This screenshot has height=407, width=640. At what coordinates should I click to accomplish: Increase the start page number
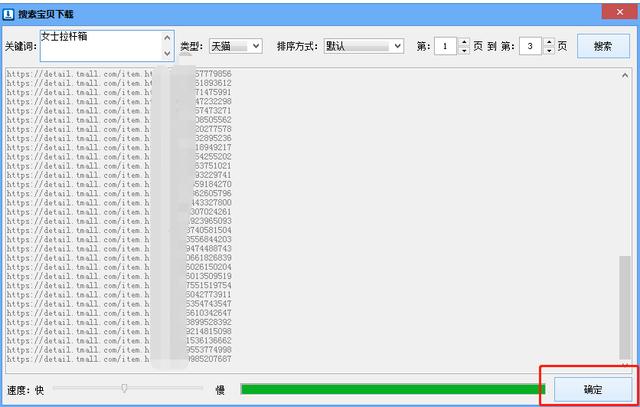(464, 42)
